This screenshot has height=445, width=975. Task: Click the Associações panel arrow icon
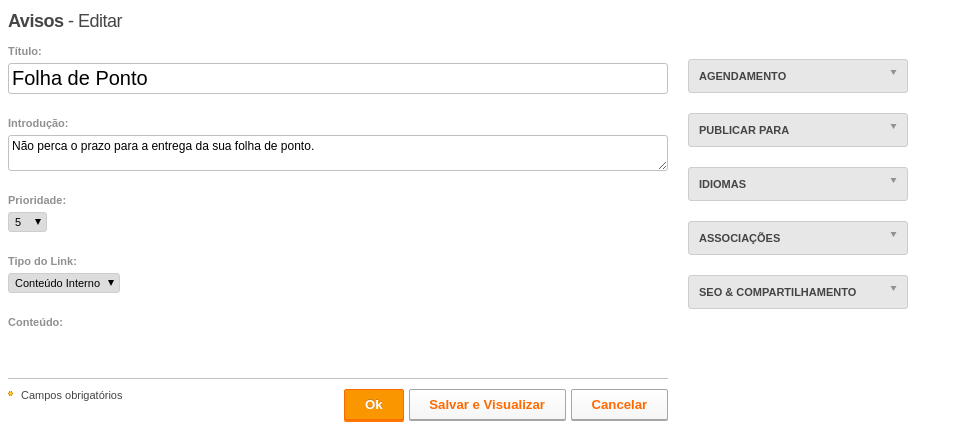[x=894, y=235]
